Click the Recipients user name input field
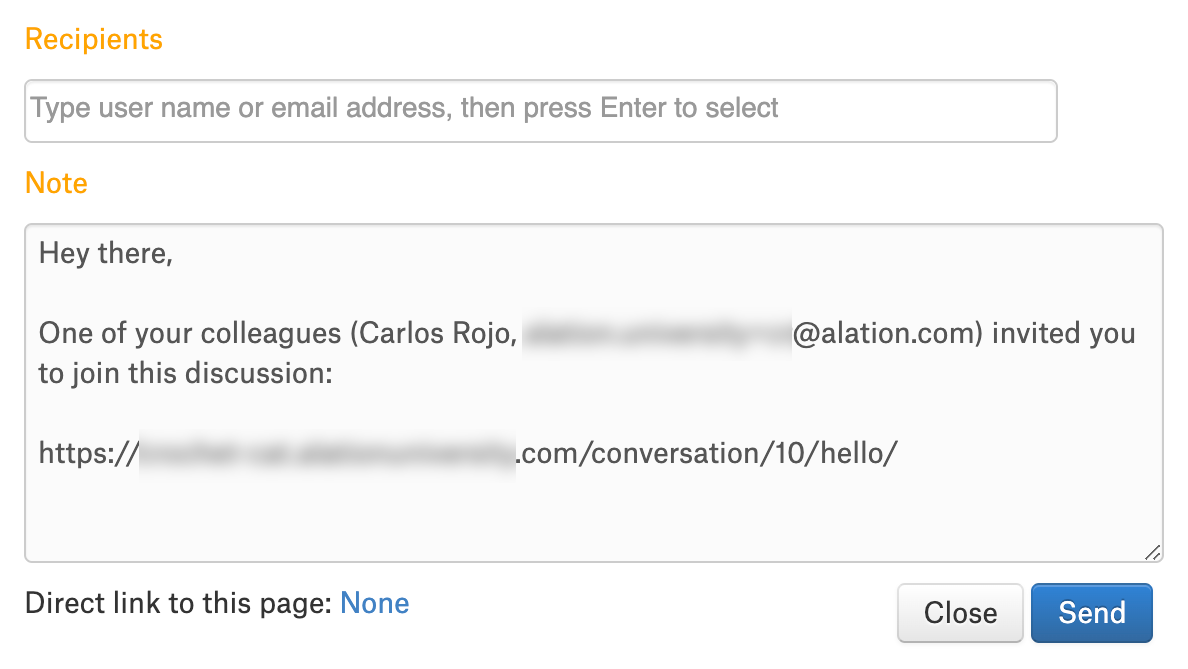Image resolution: width=1188 pixels, height=669 pixels. (x=540, y=111)
